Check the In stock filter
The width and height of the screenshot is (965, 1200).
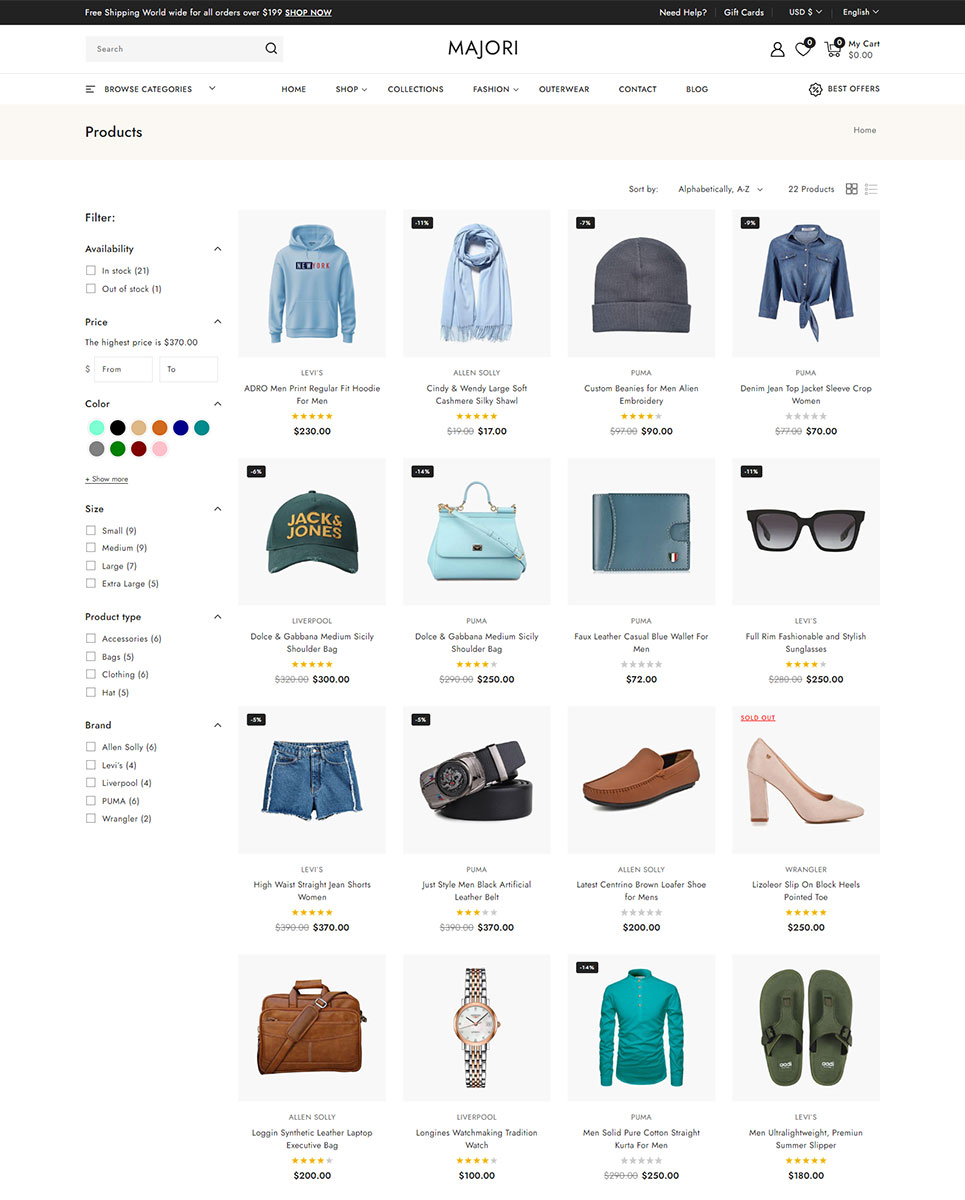pyautogui.click(x=91, y=271)
